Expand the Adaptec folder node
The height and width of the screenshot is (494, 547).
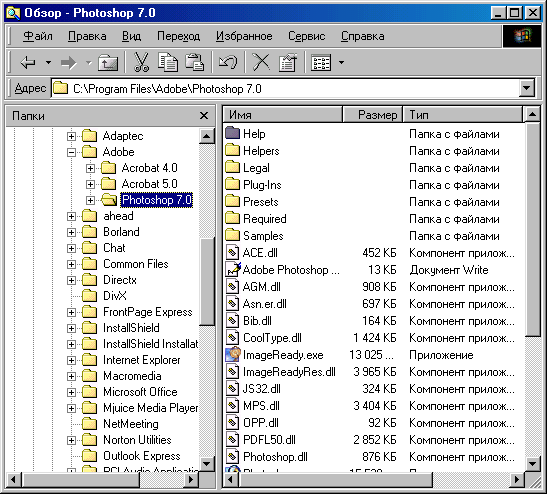[71, 136]
